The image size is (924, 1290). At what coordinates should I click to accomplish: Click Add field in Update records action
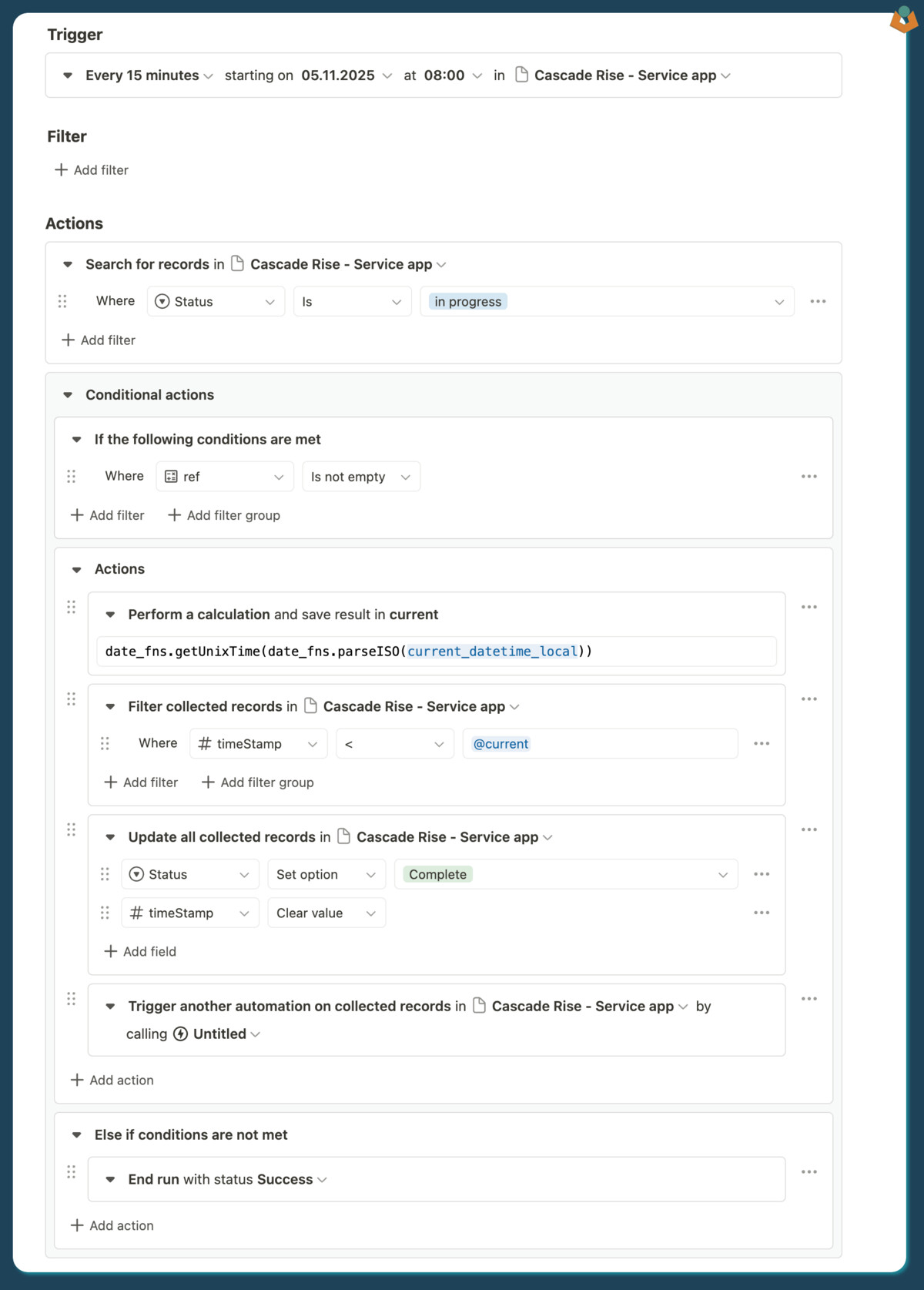[140, 952]
